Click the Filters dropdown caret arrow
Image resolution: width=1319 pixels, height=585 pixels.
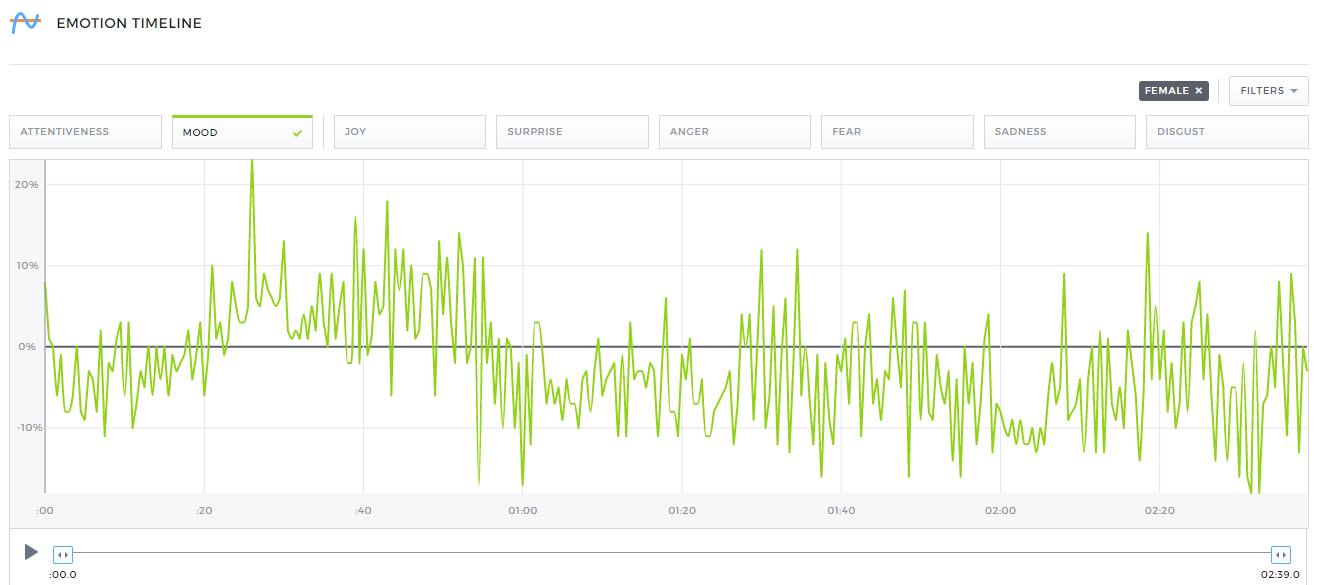click(x=1293, y=91)
